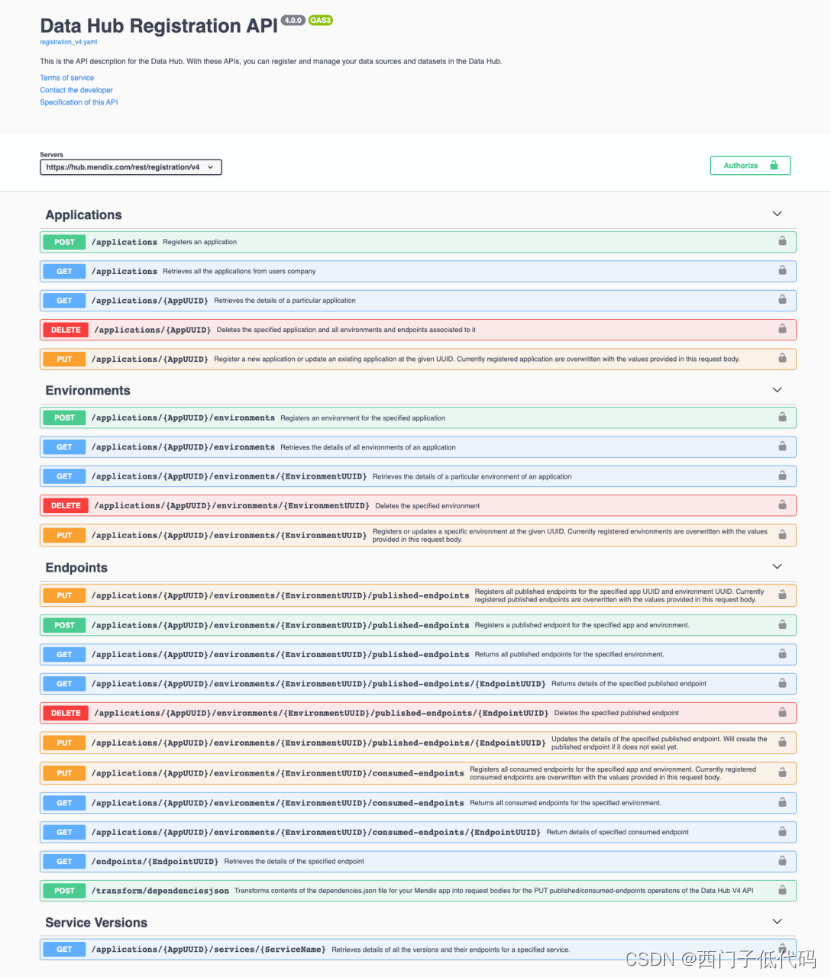Click the Authorize button

click(750, 165)
